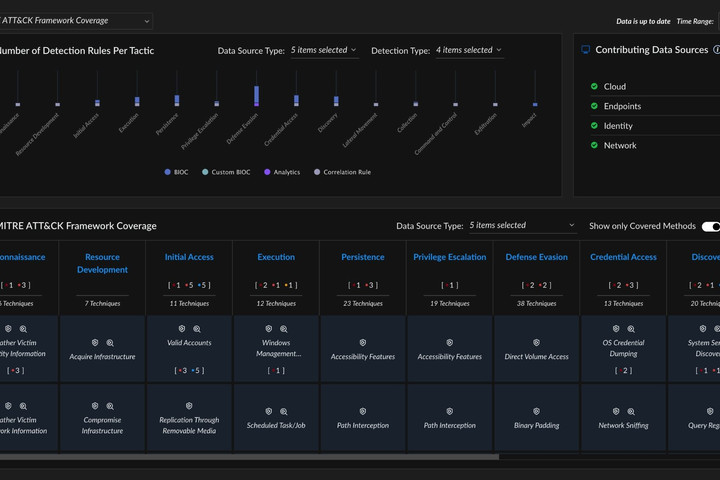Click monitor icon beside Contributing Data Sources
720x480 pixels.
click(x=585, y=50)
